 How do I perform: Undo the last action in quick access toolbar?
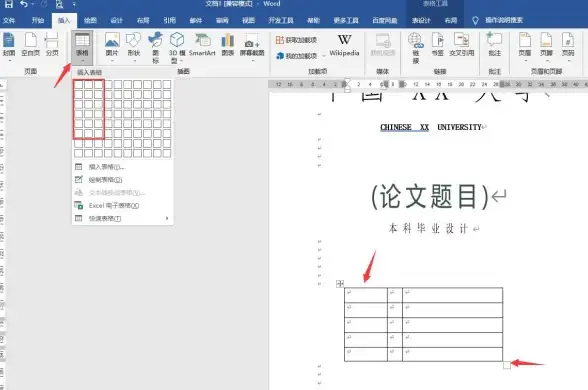24,4
